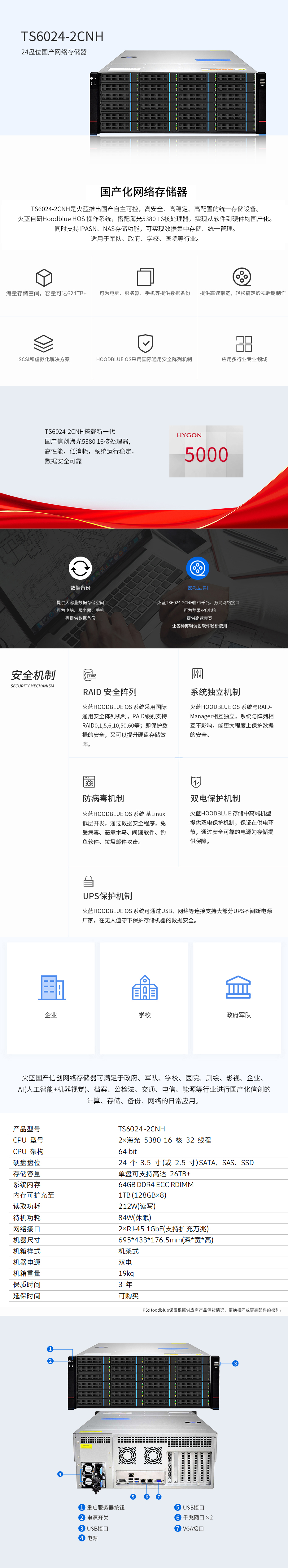Image resolution: width=288 pixels, height=1568 pixels.
Task: Click the bug icon above 防病毒机制
Action: tap(89, 782)
